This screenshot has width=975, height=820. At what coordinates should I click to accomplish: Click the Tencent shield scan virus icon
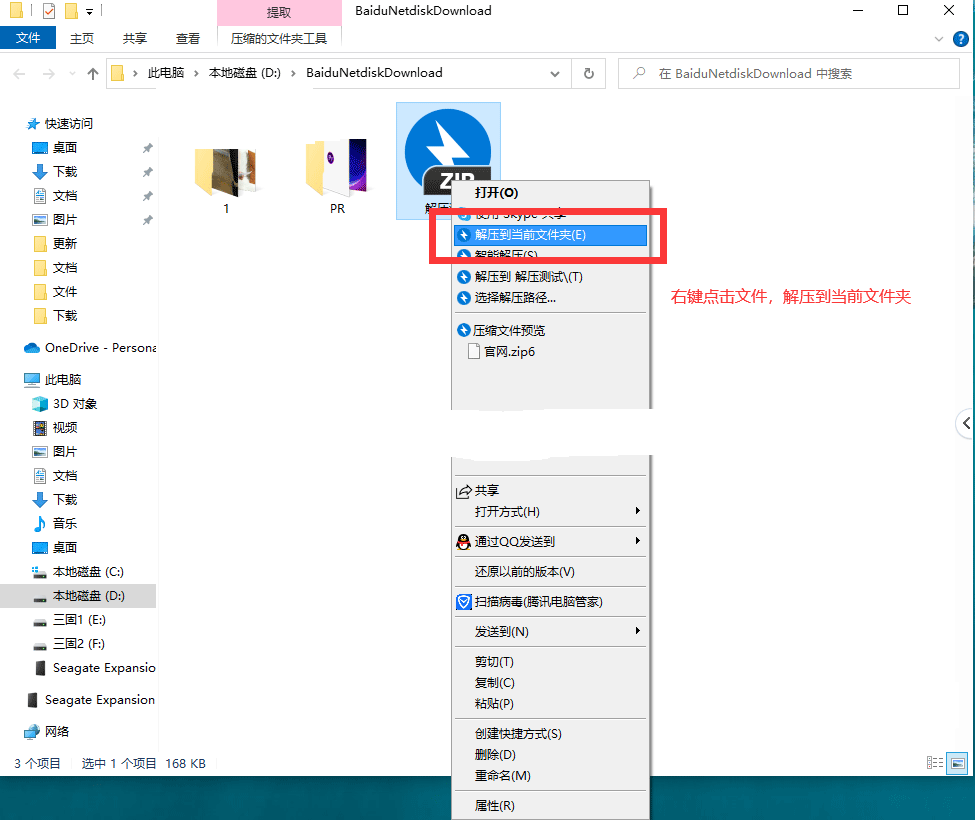464,602
